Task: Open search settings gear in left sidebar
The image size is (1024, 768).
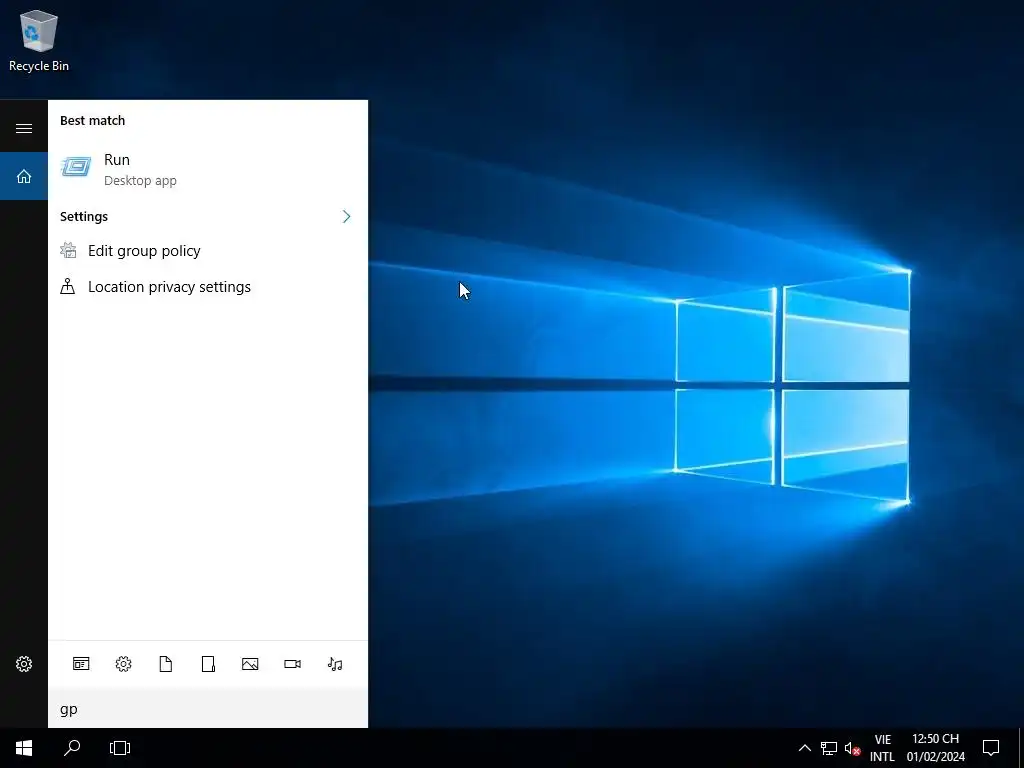Action: click(x=24, y=664)
